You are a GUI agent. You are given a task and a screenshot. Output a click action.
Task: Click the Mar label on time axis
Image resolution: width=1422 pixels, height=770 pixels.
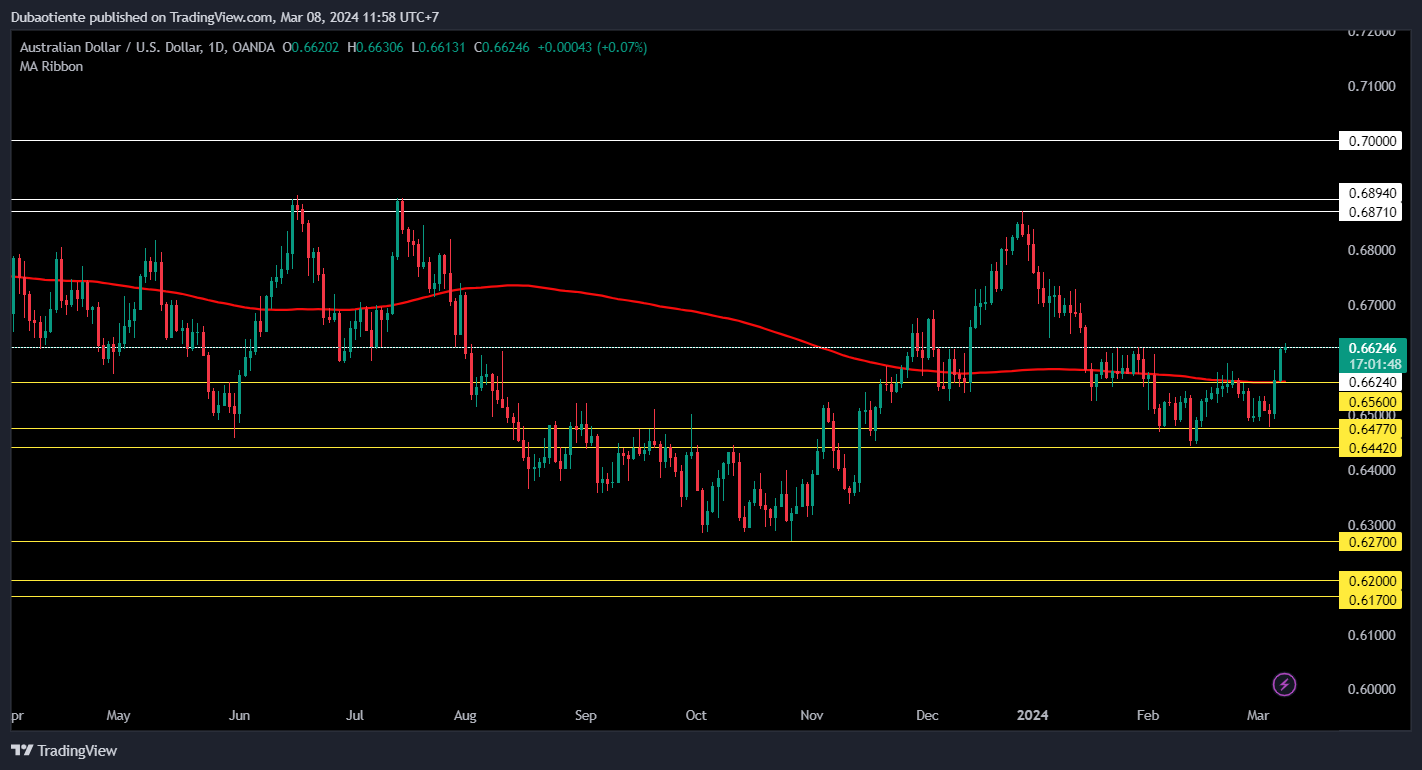tap(1258, 716)
